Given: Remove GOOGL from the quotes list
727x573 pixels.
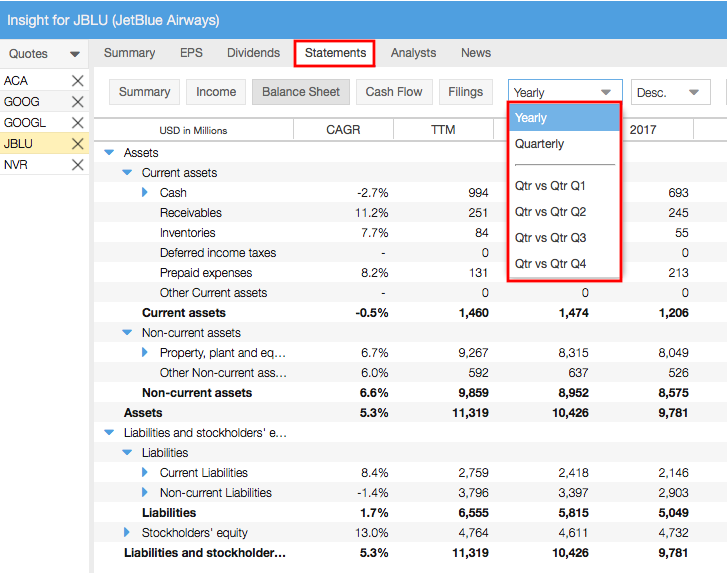Looking at the screenshot, I should (x=77, y=122).
